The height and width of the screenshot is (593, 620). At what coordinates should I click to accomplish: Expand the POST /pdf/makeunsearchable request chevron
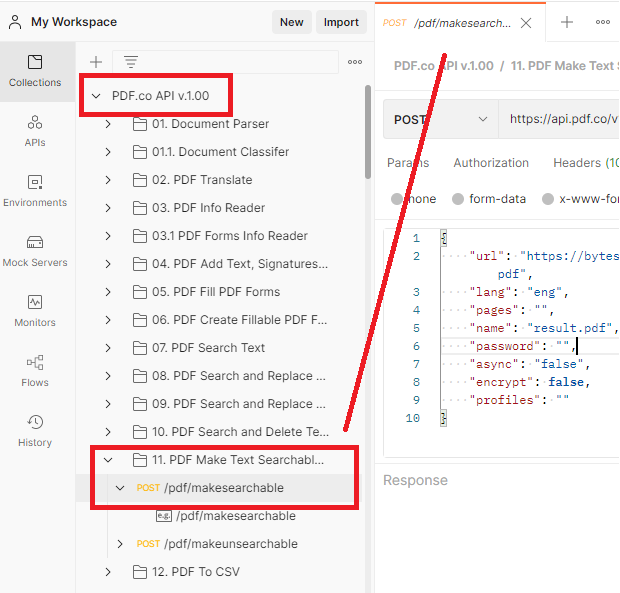pos(120,544)
